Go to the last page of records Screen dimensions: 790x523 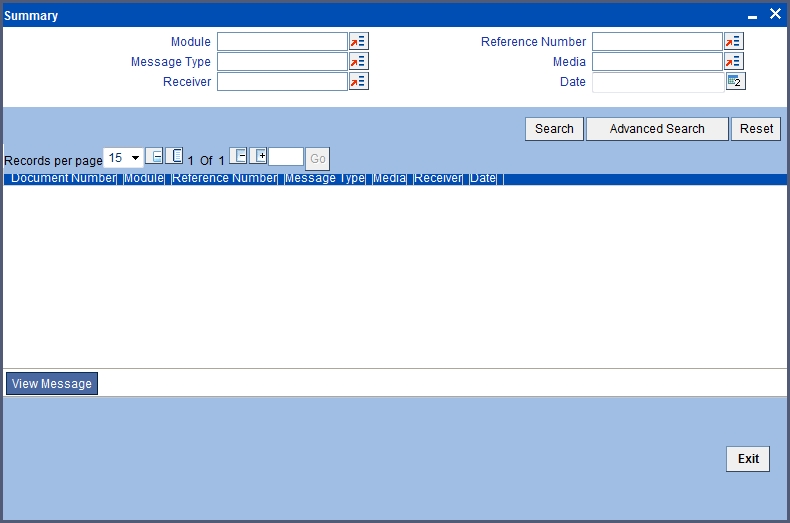(x=258, y=156)
